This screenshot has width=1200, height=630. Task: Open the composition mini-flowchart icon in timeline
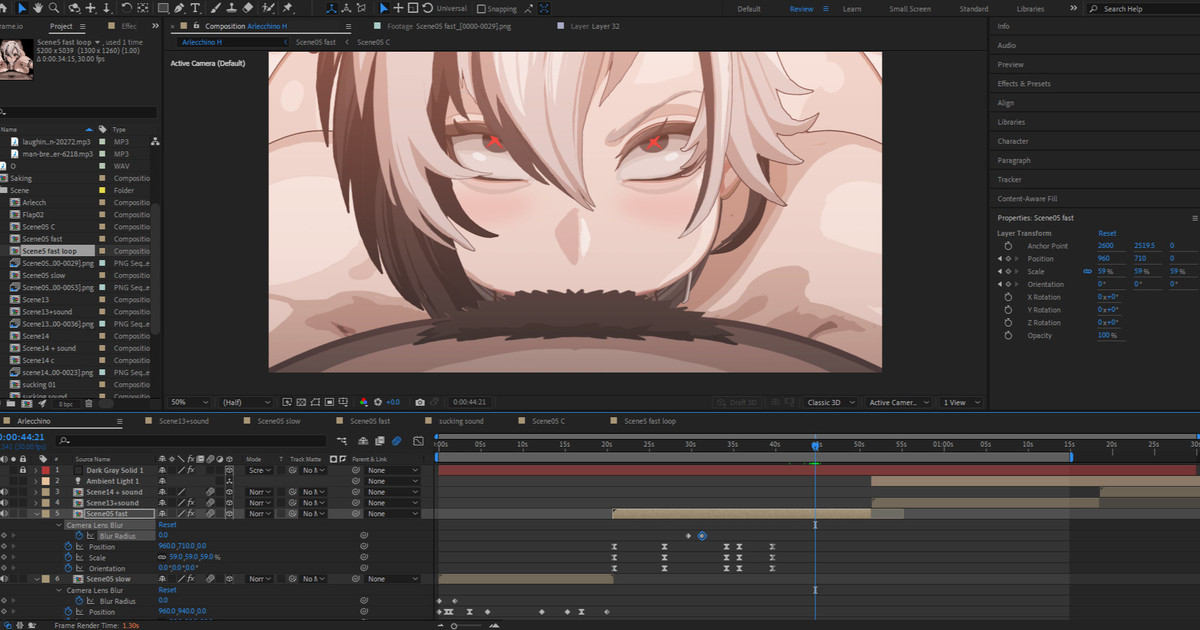coord(341,441)
